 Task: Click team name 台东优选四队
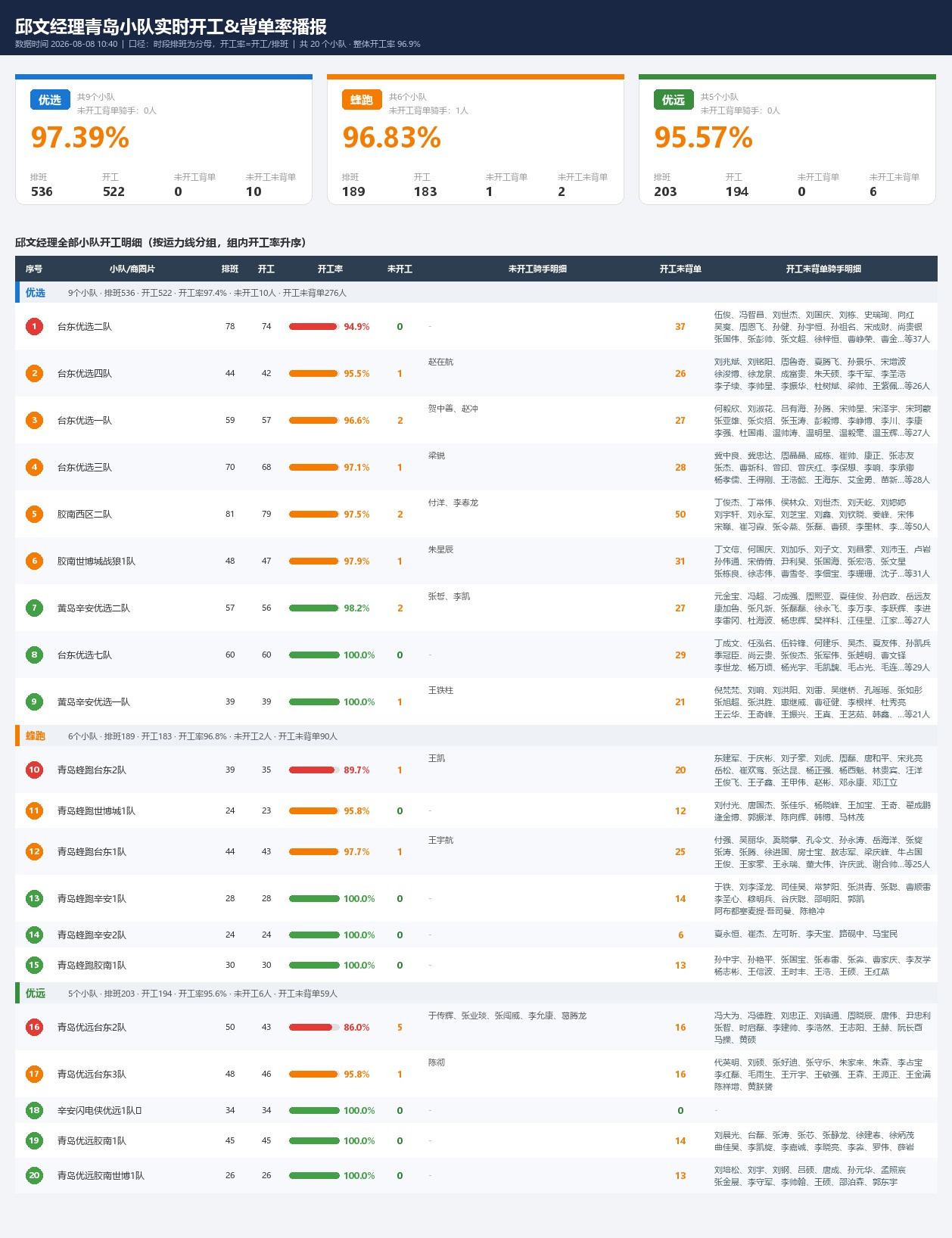coord(85,373)
